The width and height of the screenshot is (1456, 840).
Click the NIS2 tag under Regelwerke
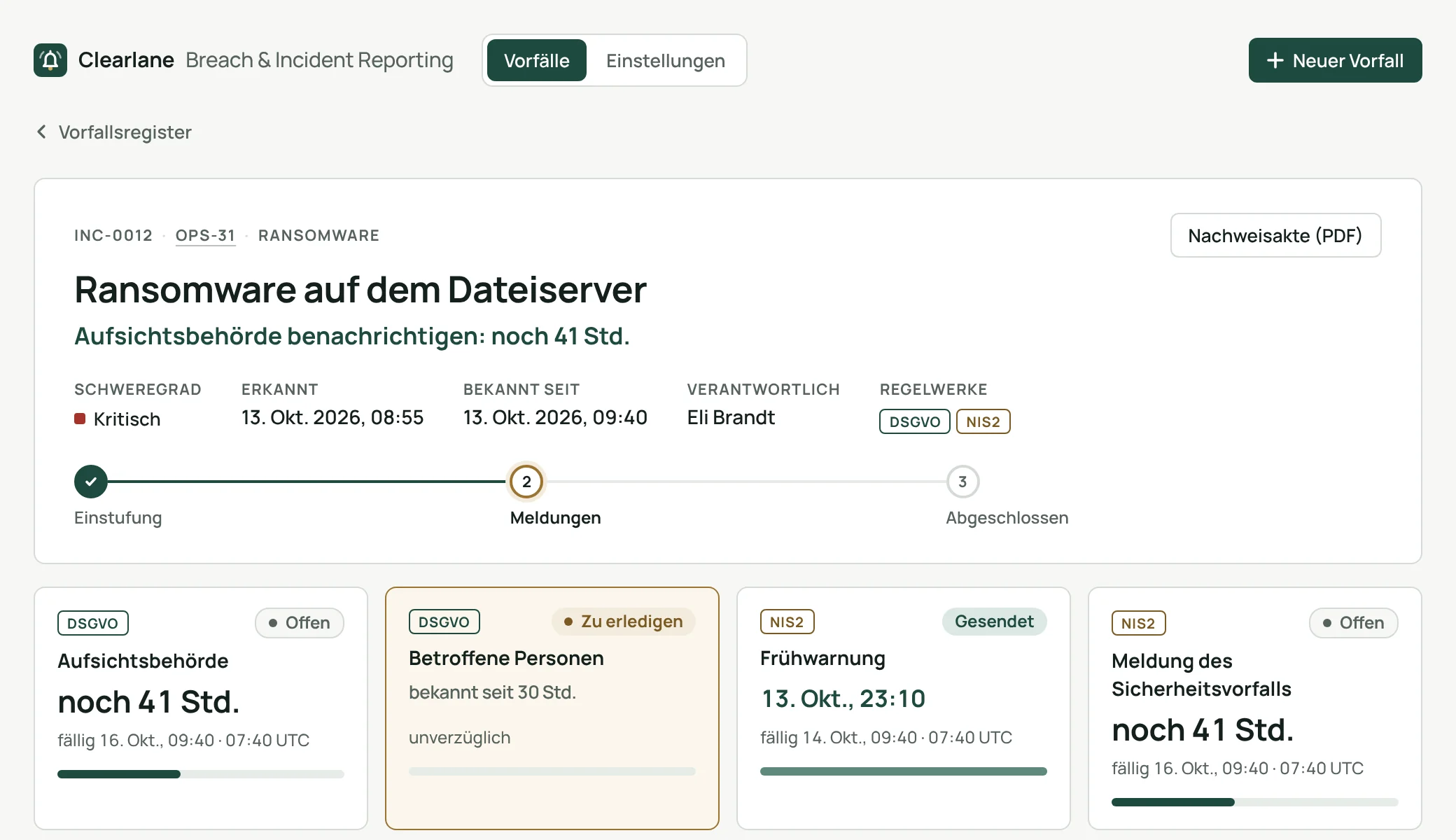(983, 421)
